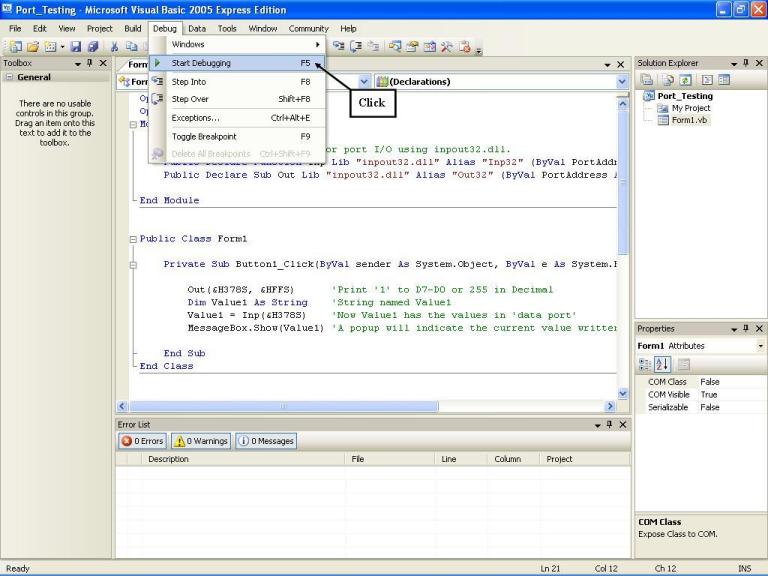The height and width of the screenshot is (576, 768).
Task: Click the Open File folder icon
Action: coord(33,47)
